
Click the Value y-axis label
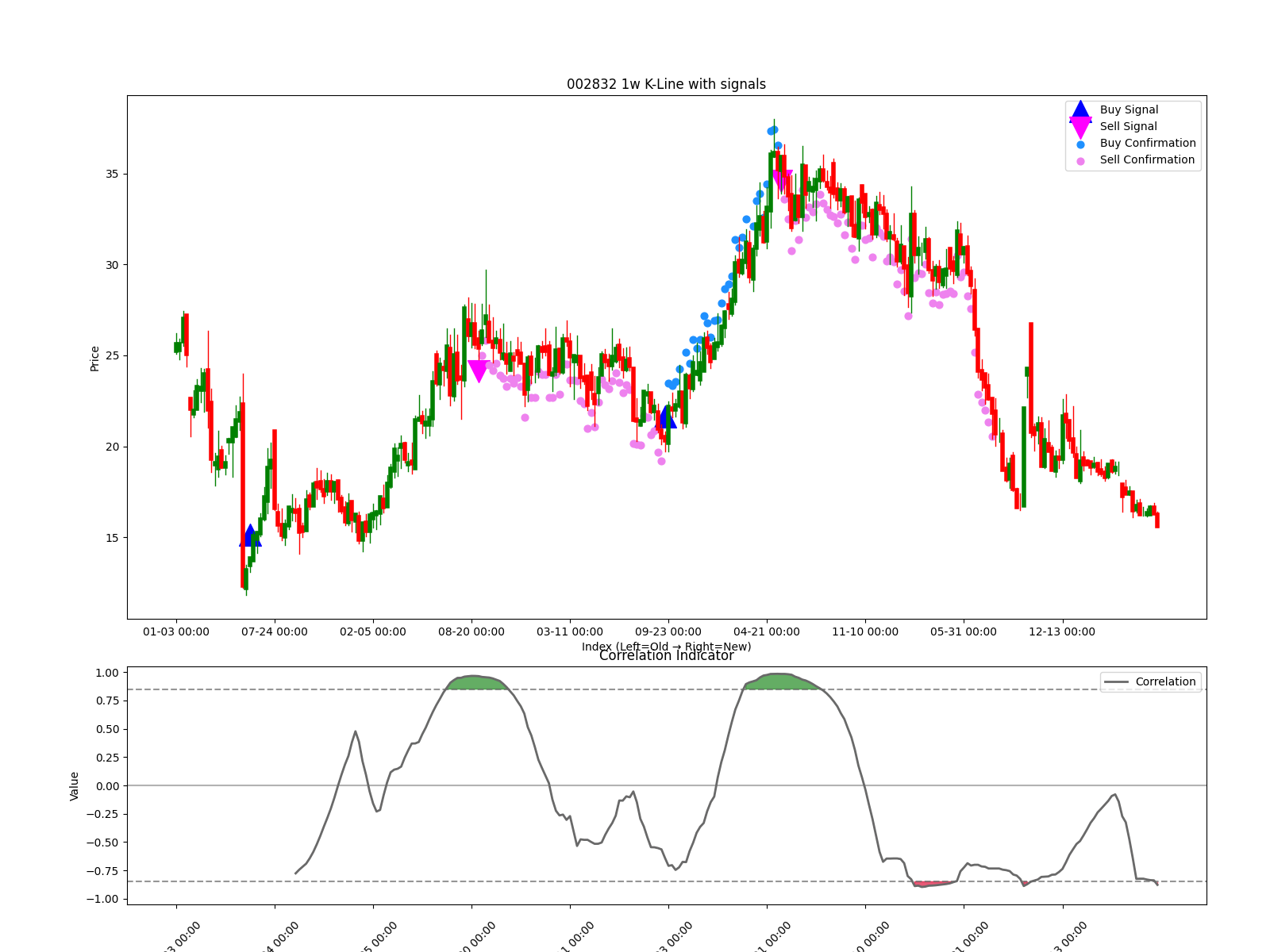click(x=75, y=786)
